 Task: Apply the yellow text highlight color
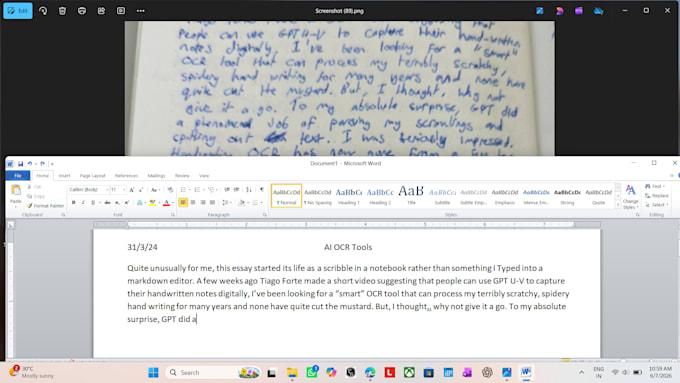153,203
